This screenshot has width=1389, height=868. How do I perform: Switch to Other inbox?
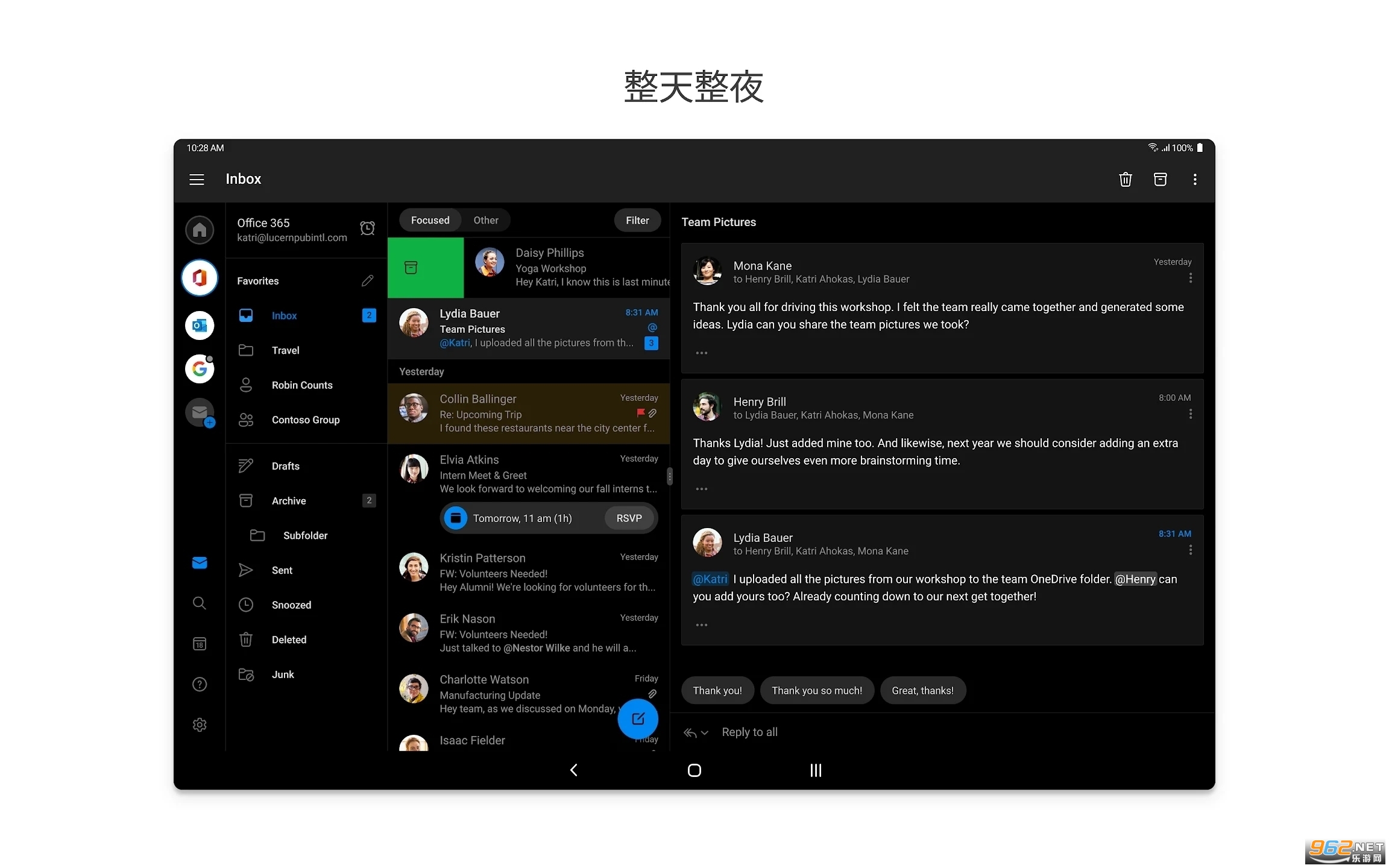click(485, 221)
